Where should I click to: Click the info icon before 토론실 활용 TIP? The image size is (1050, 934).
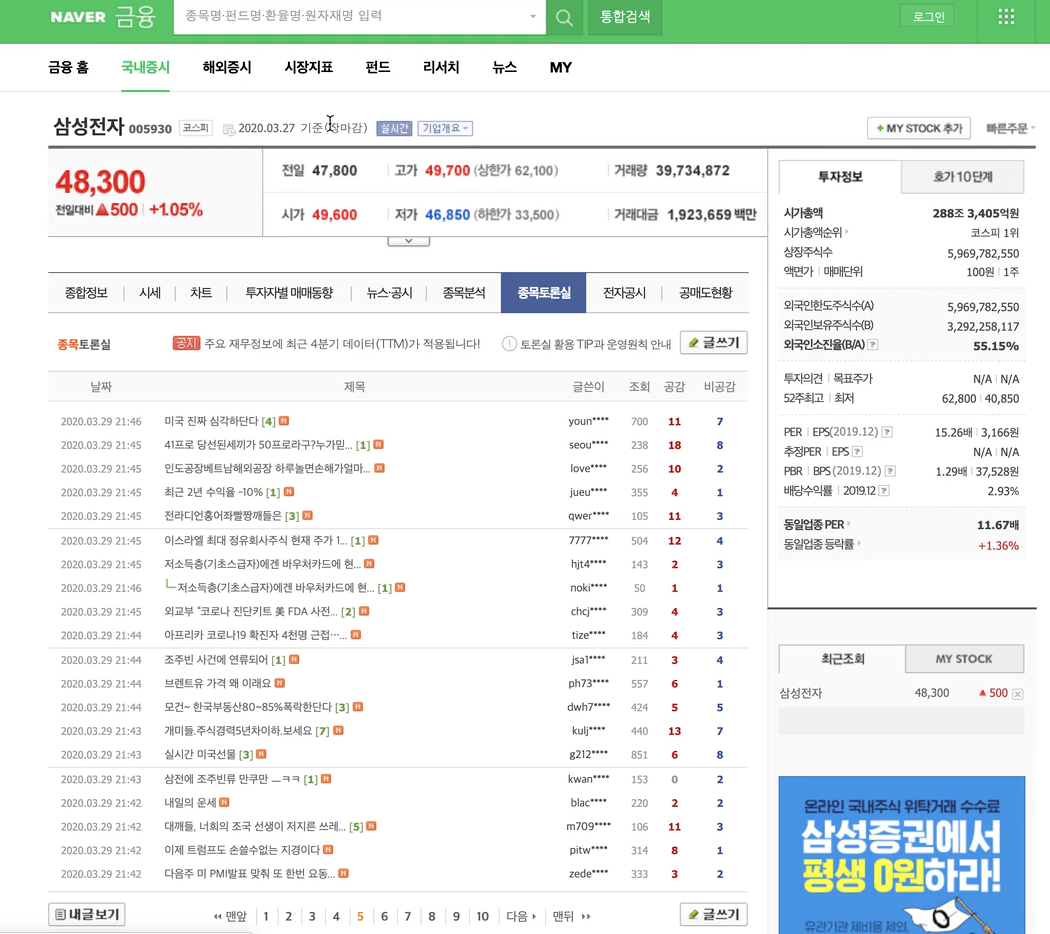[509, 344]
